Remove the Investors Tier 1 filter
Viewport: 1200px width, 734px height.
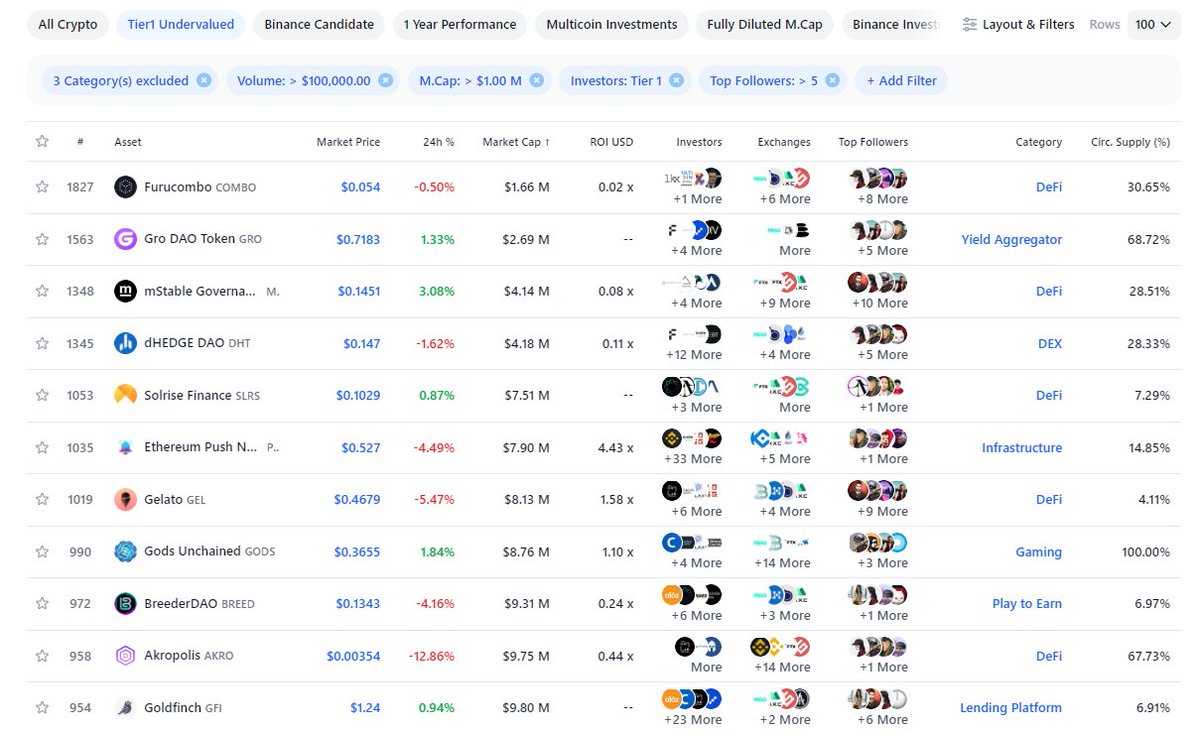pyautogui.click(x=677, y=80)
